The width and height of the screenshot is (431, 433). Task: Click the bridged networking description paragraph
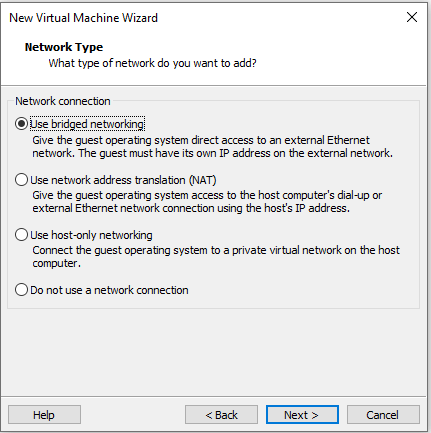pyautogui.click(x=213, y=147)
